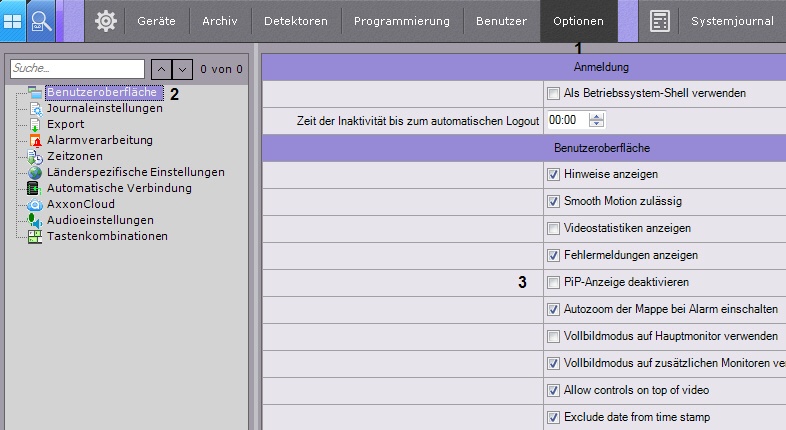Select Länderspezifische Einstellungen in the tree
This screenshot has width=786, height=430.
coord(135,172)
